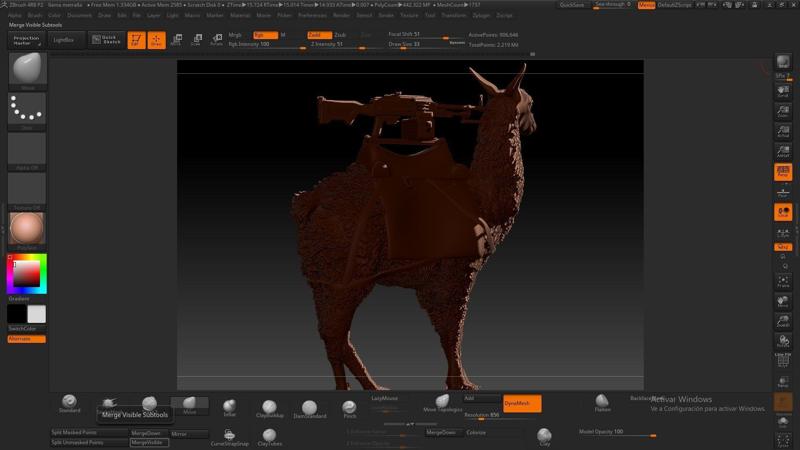Open the Dots stroke type picker
The width and height of the screenshot is (800, 450).
point(27,109)
